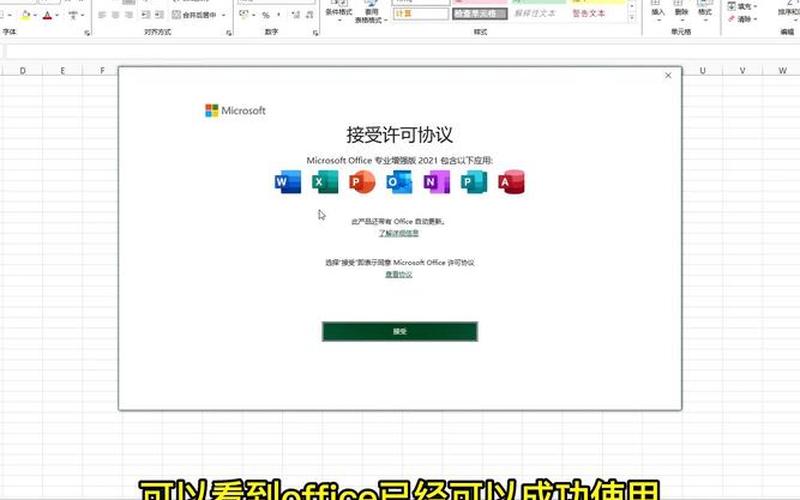
Task: Click the Microsoft logo in dialog
Action: coord(235,110)
